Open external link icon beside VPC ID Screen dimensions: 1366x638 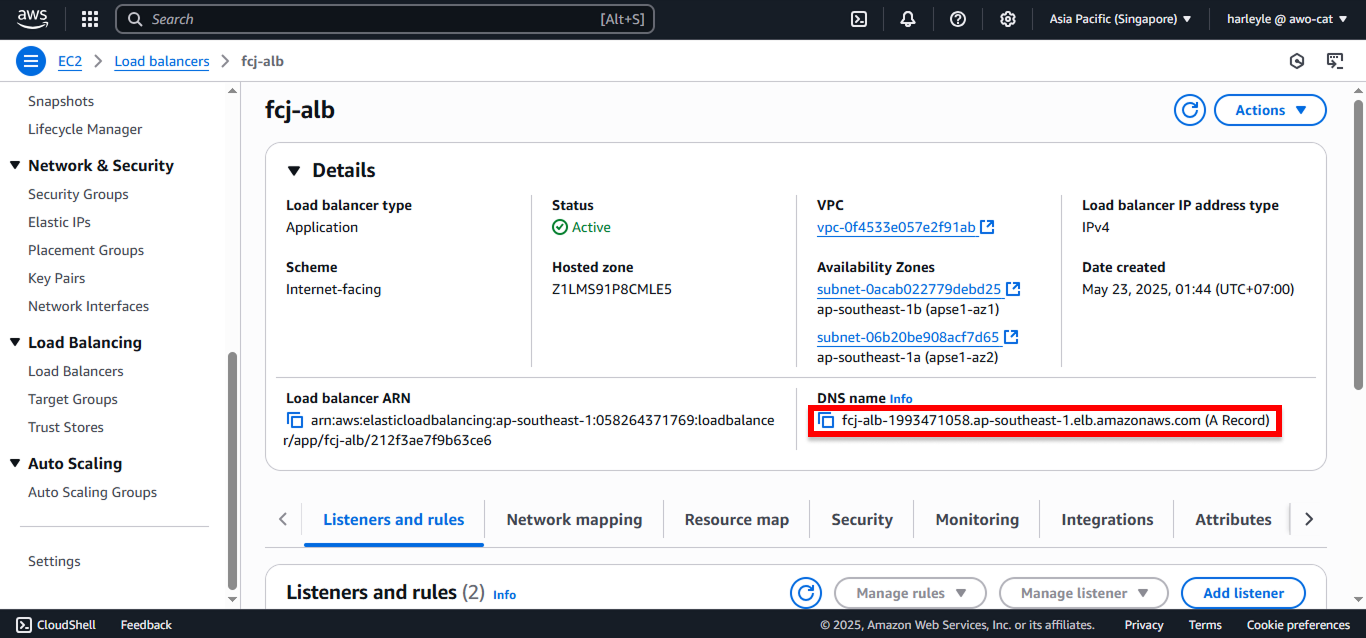987,227
